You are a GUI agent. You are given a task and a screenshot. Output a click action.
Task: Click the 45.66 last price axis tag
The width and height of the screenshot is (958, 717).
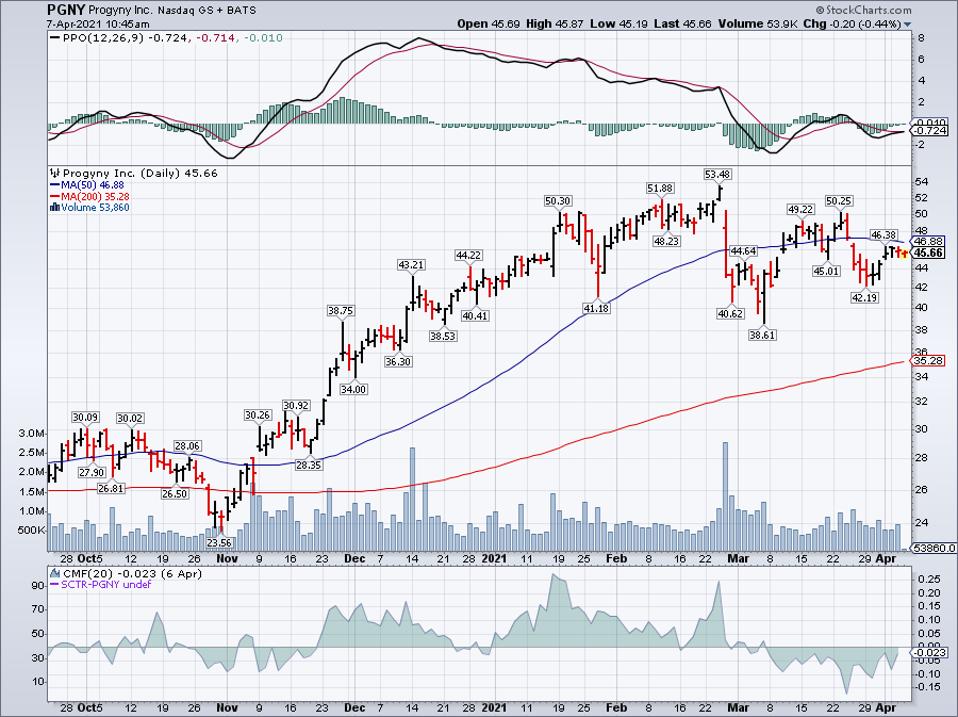tap(929, 253)
